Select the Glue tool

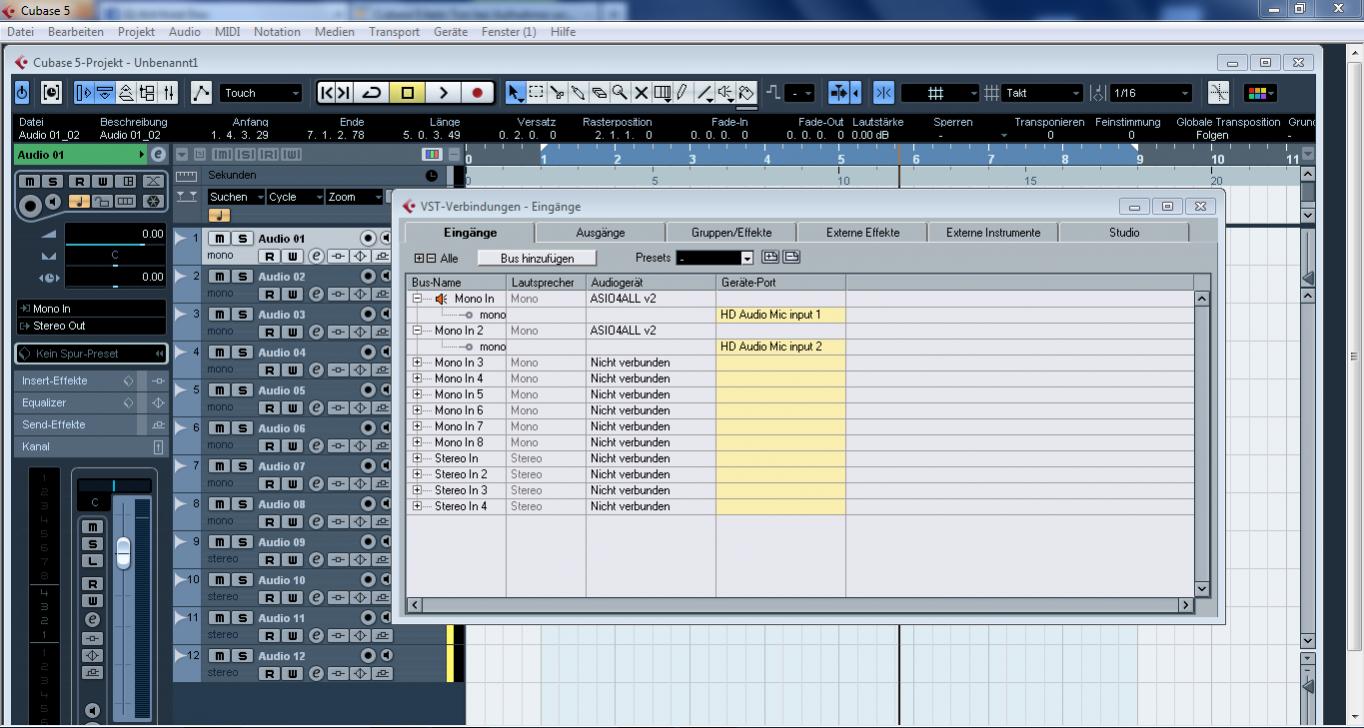pos(579,93)
